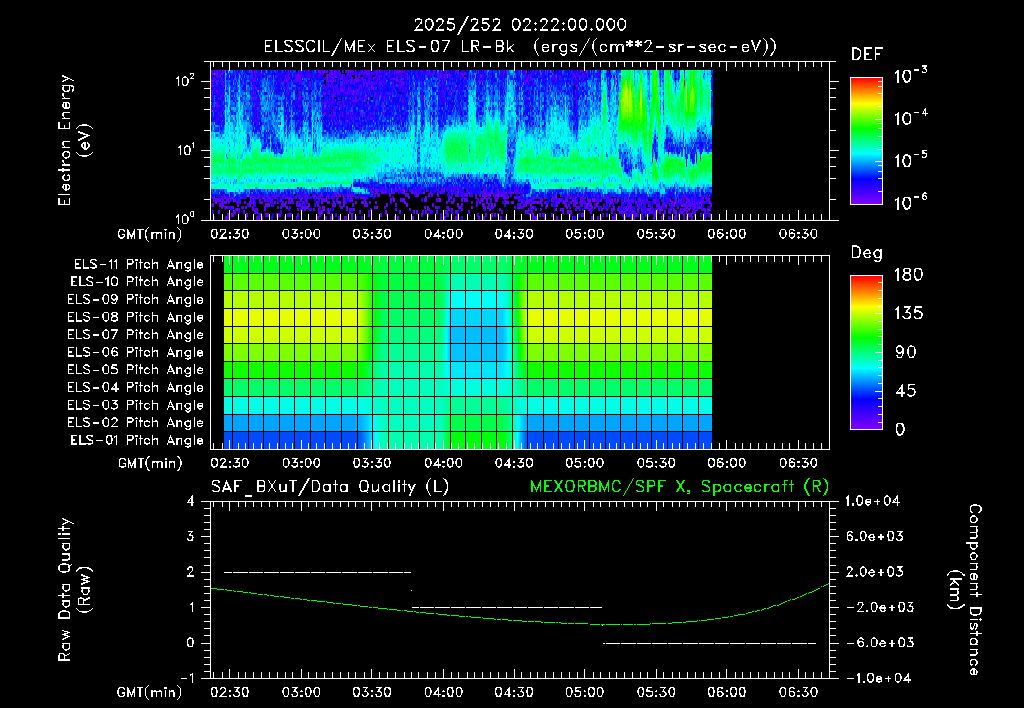The width and height of the screenshot is (1024, 708).
Task: Click 06:30 time tick under the data quality plot
Action: (x=798, y=692)
